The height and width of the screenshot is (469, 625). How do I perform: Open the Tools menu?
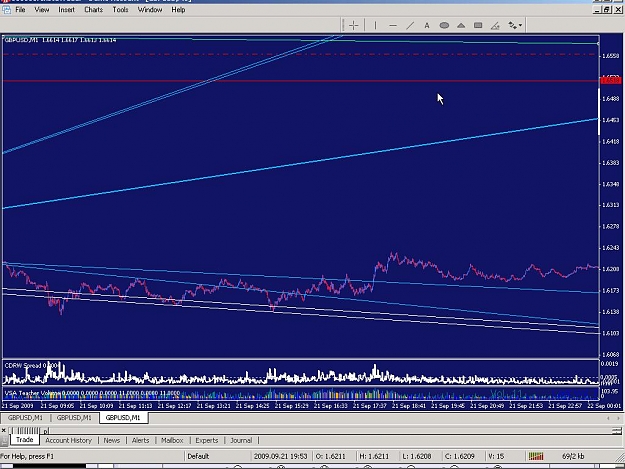point(120,10)
